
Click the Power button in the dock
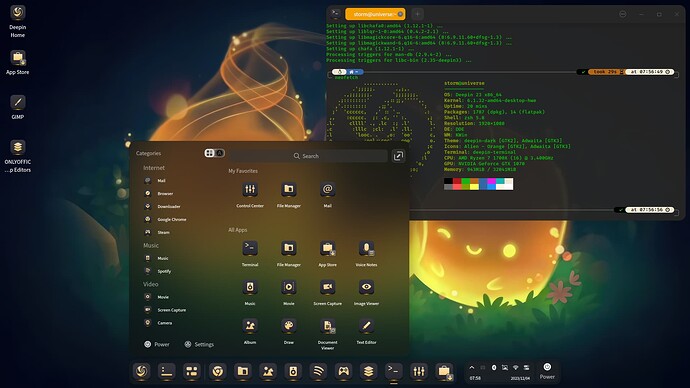coord(547,371)
